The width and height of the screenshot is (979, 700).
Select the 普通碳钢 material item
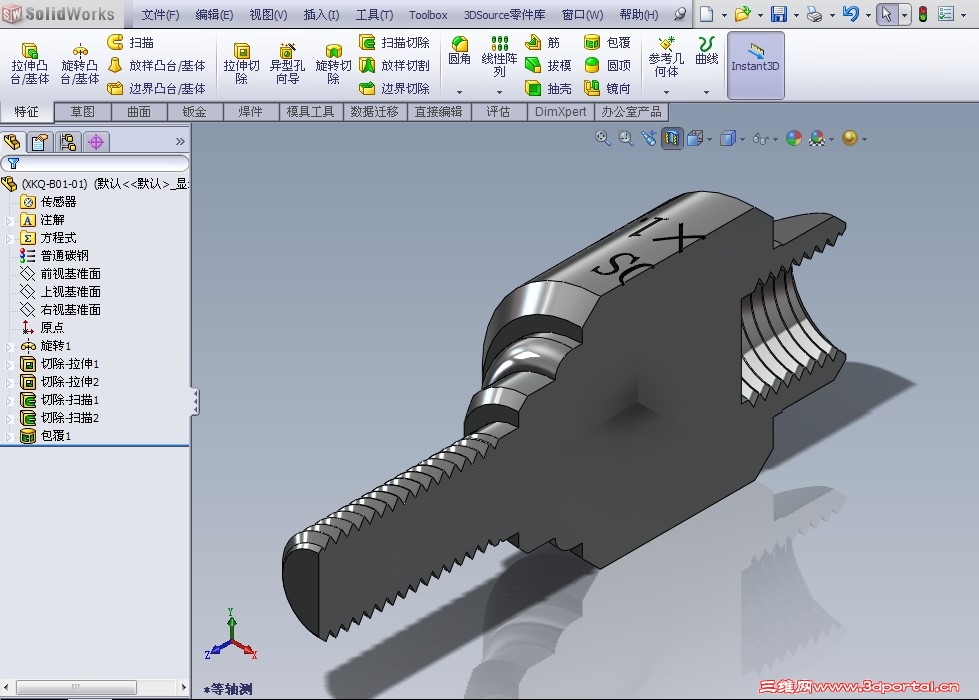click(64, 255)
